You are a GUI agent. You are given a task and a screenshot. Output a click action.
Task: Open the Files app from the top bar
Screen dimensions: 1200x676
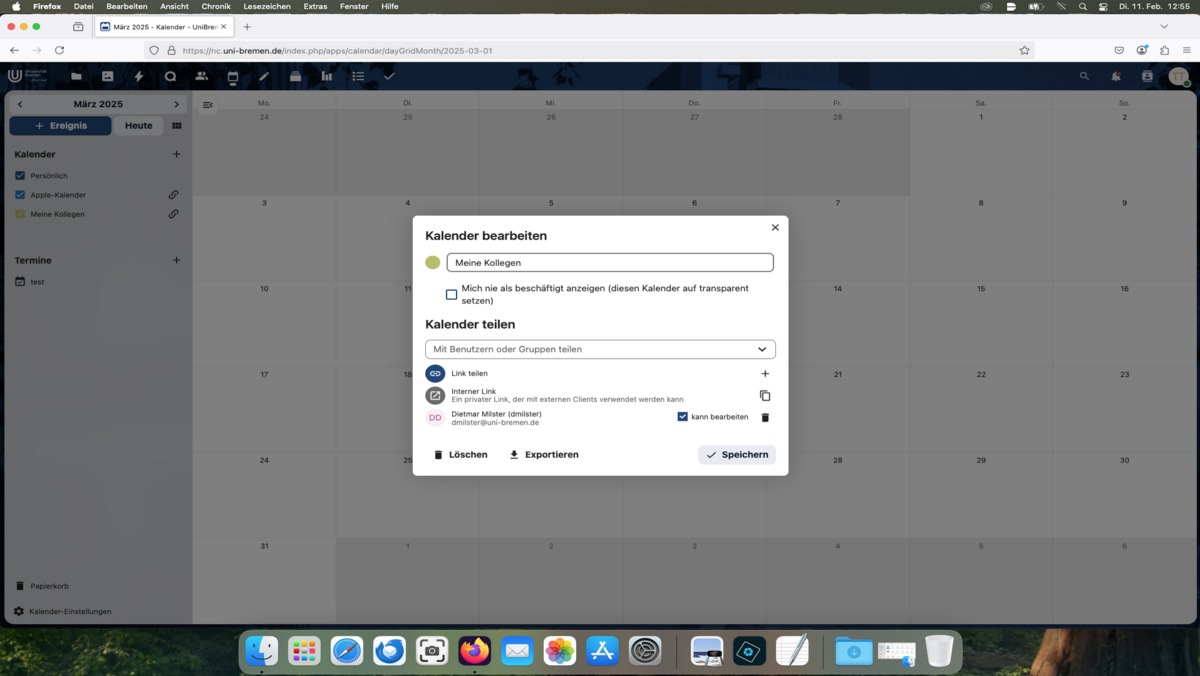76,76
